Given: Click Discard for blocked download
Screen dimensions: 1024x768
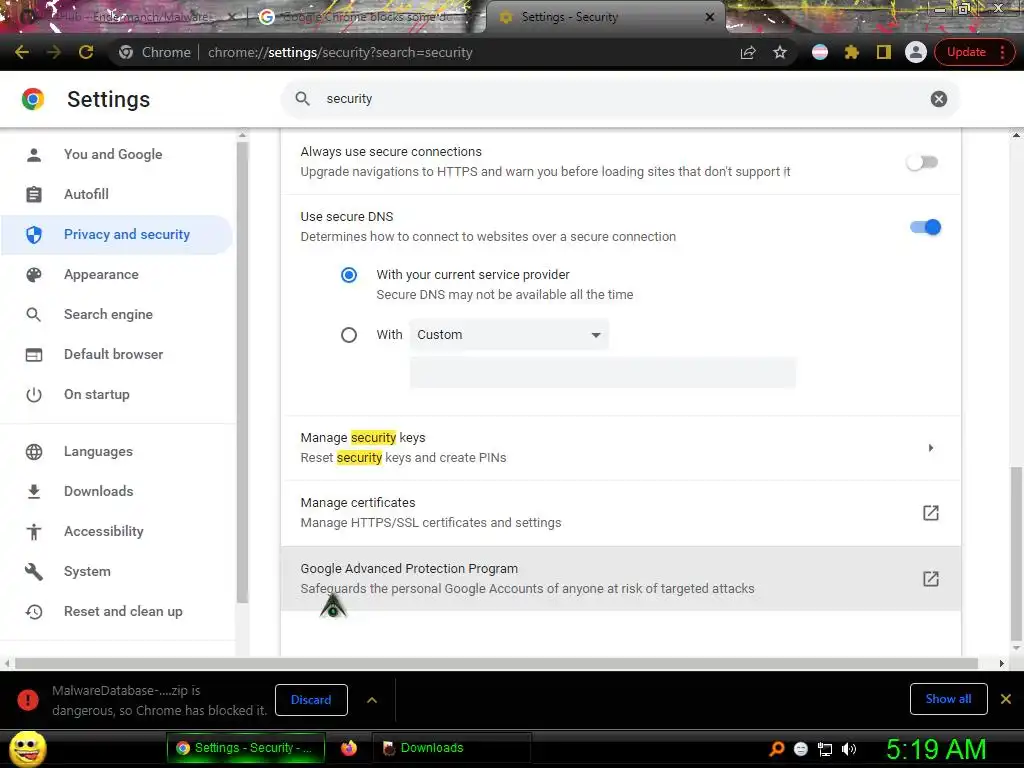Looking at the screenshot, I should (x=311, y=700).
